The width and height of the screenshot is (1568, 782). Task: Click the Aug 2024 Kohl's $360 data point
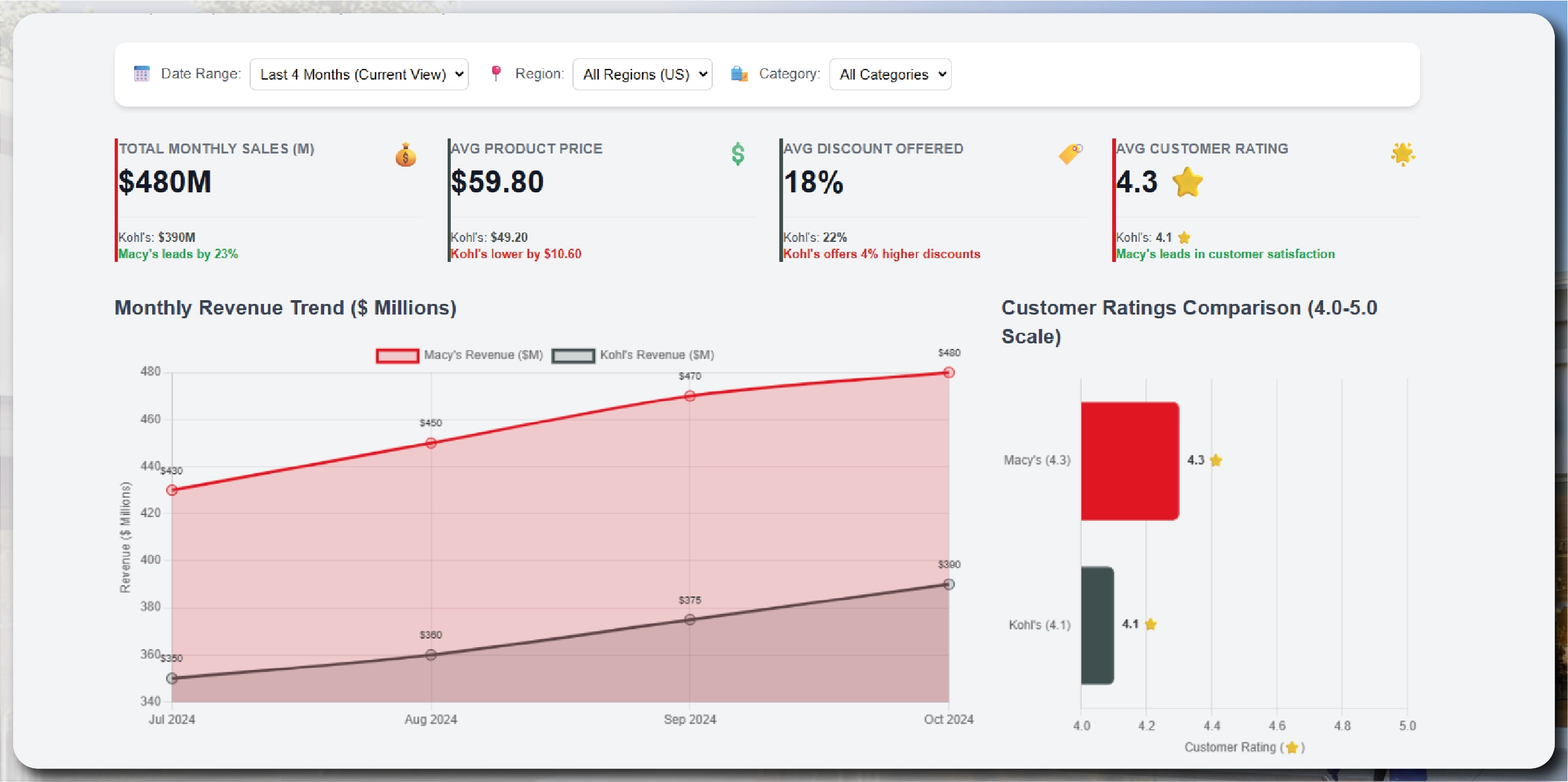pos(431,655)
